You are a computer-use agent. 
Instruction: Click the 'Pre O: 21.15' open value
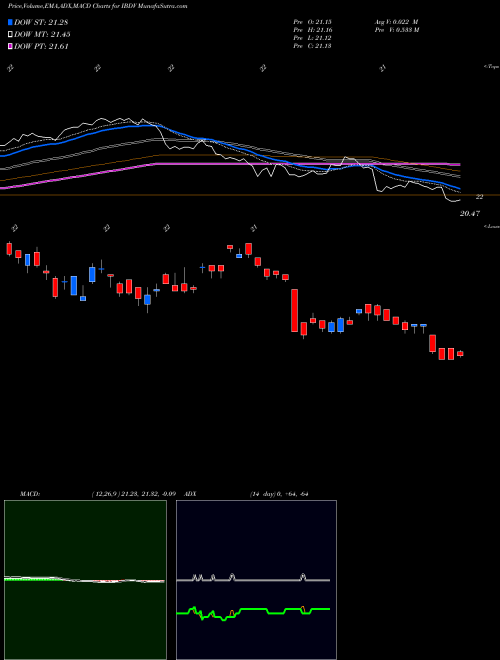tap(313, 22)
